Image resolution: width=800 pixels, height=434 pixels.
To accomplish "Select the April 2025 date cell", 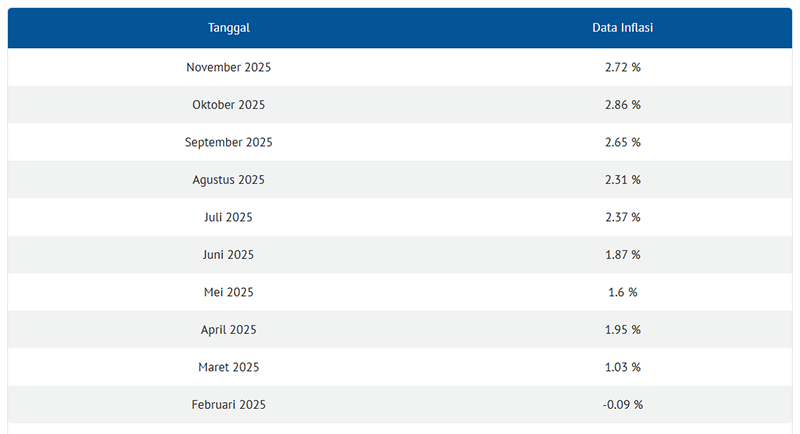I will coord(229,330).
